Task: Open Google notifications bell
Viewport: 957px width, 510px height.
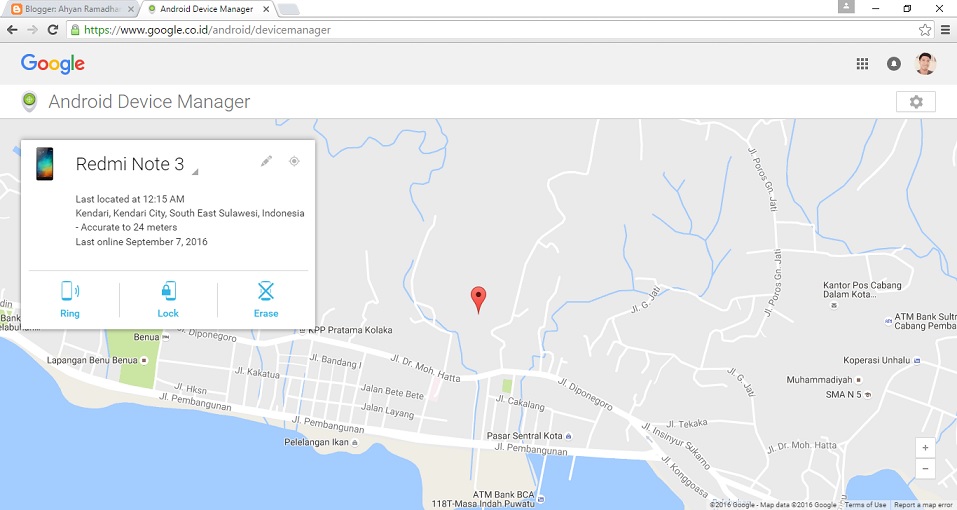Action: [x=894, y=63]
